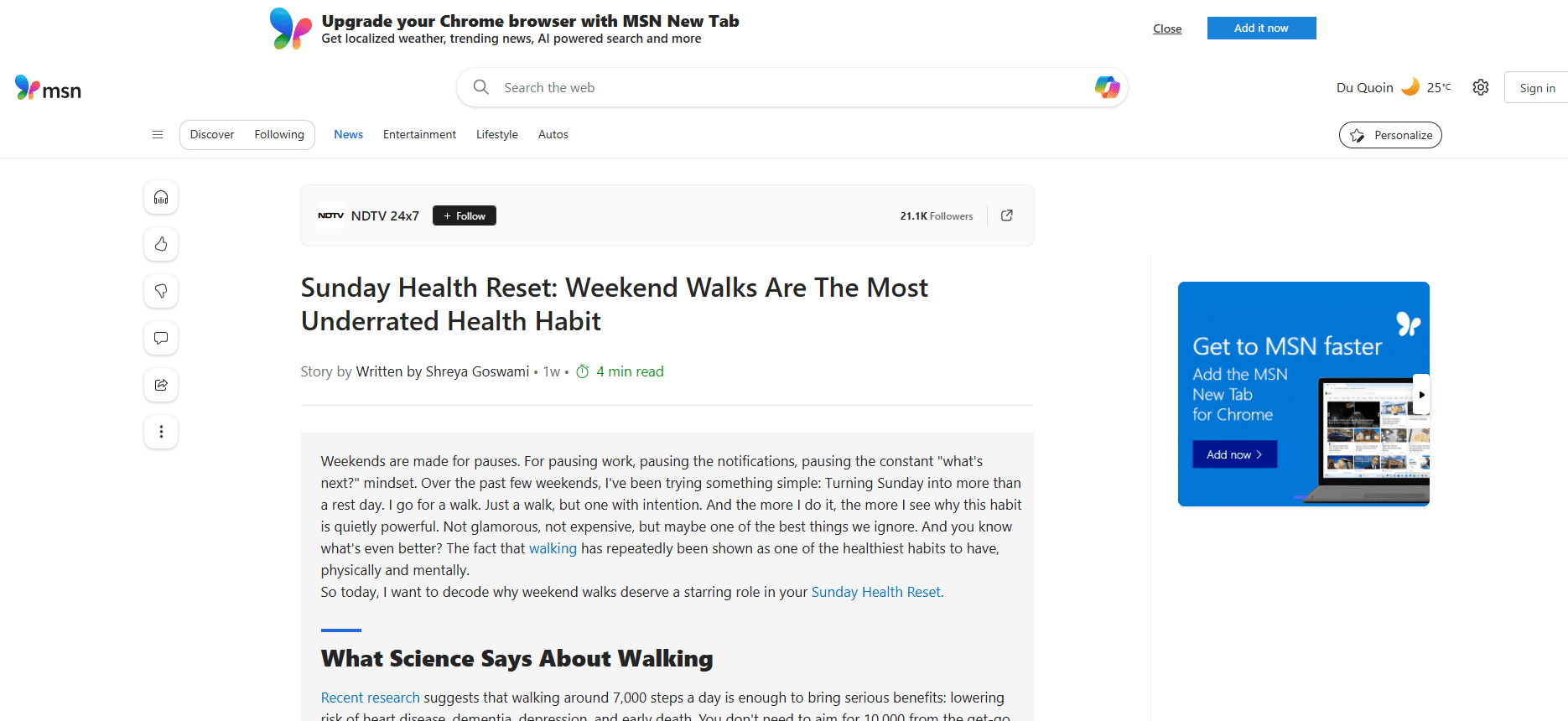Screen dimensions: 1568x721
Task: Dislike the article with thumbs down icon
Action: [161, 292]
